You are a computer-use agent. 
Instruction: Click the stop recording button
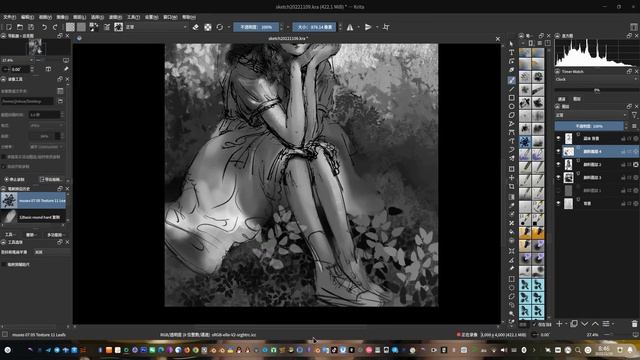(x=15, y=179)
